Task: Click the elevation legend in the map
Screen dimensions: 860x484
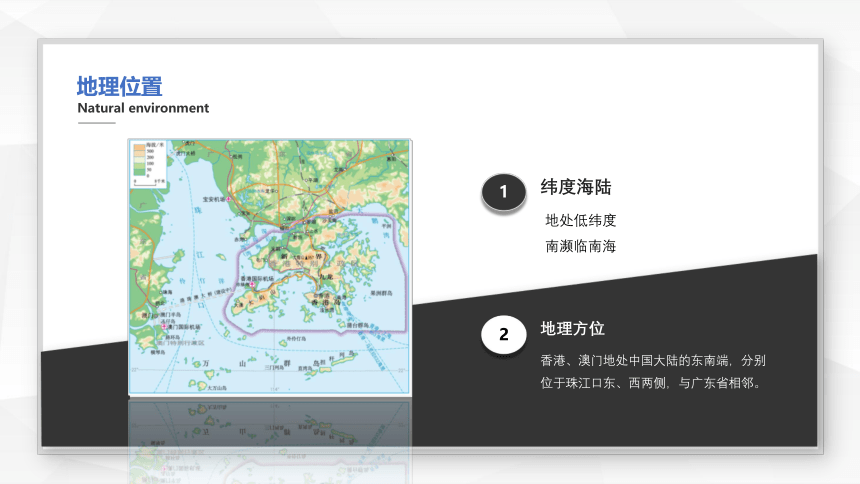Action: 148,164
